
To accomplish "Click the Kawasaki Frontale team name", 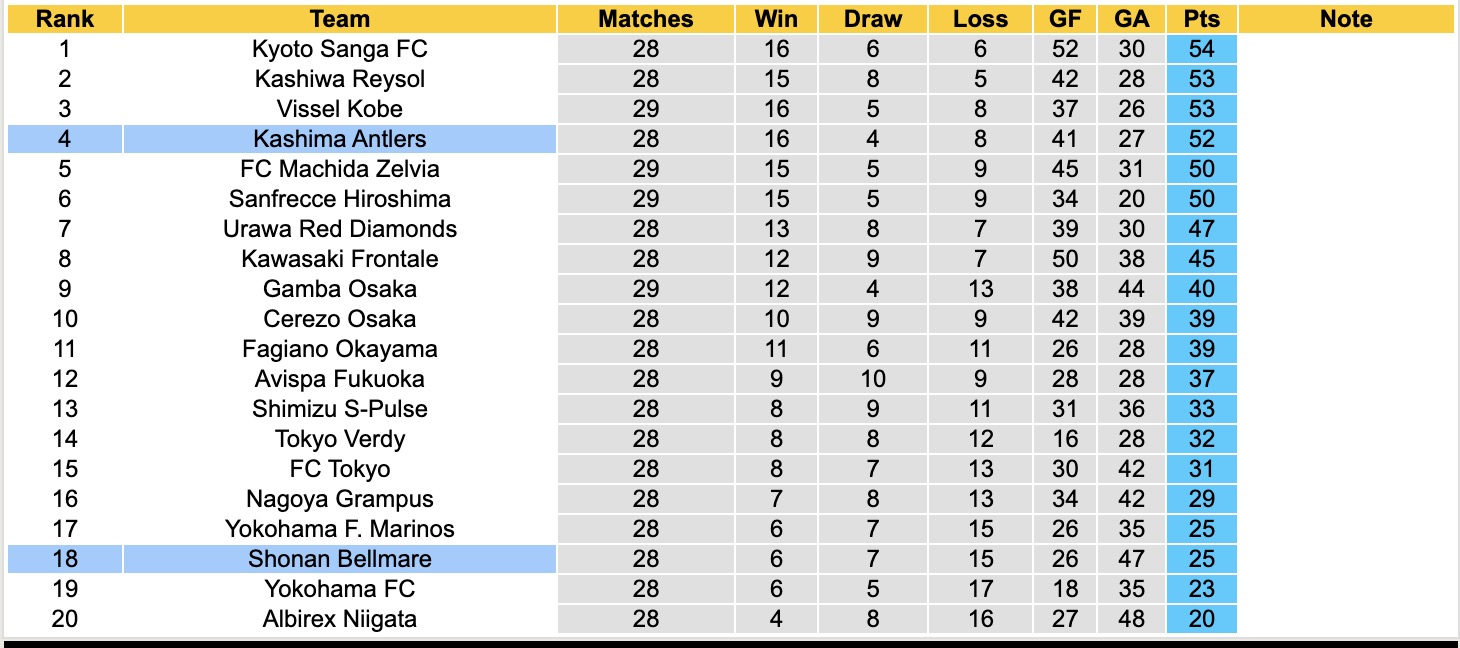I will pos(340,259).
